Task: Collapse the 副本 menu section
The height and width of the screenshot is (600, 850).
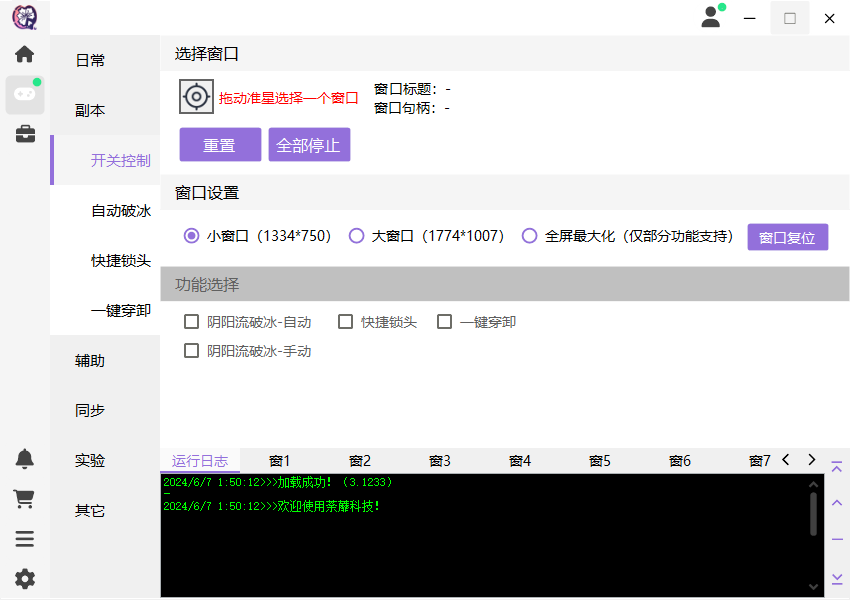Action: click(105, 111)
